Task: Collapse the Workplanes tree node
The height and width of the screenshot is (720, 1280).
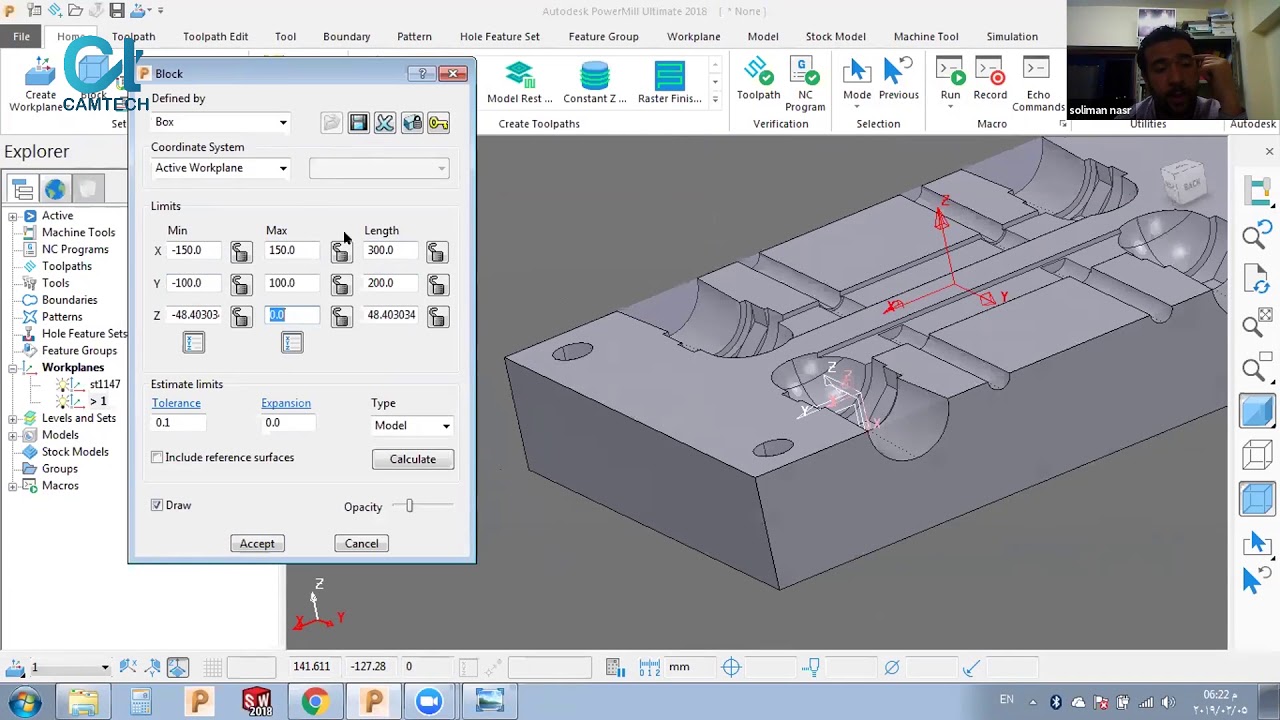Action: click(x=12, y=368)
